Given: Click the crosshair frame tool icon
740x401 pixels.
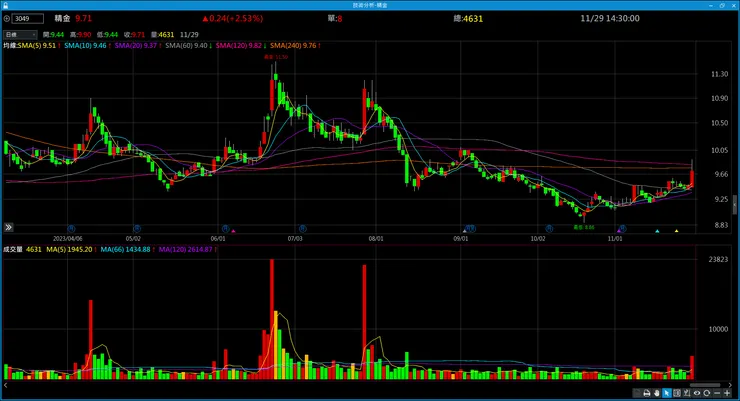Looking at the screenshot, I should (x=677, y=393).
